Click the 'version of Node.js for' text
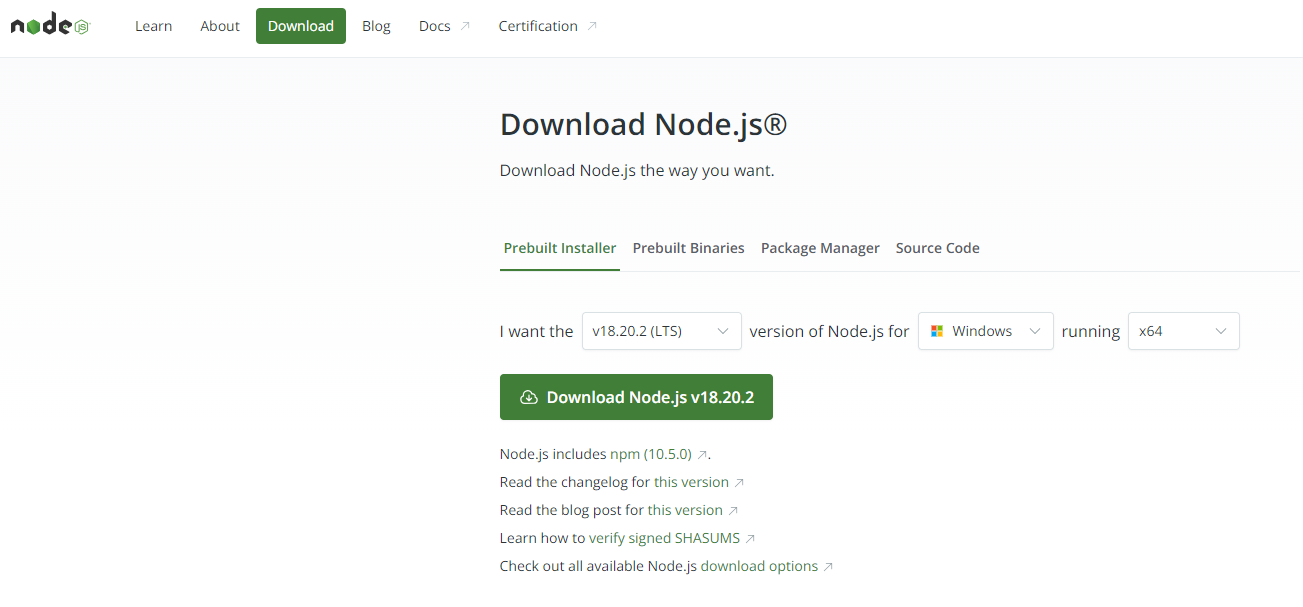Screen dimensions: 1303x607 830,331
